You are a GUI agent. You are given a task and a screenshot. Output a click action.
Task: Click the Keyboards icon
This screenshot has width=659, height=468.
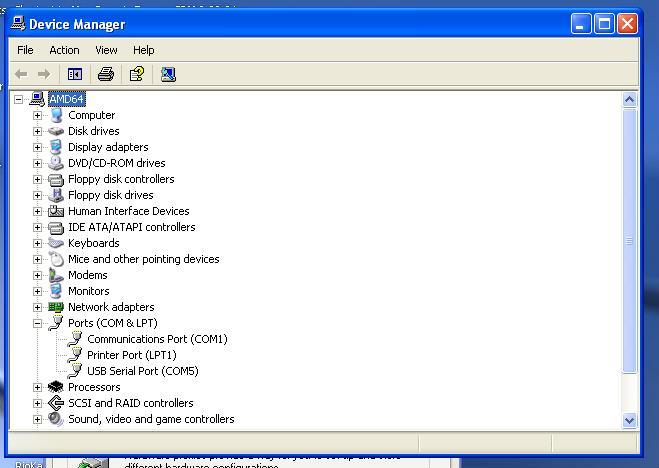(x=56, y=243)
